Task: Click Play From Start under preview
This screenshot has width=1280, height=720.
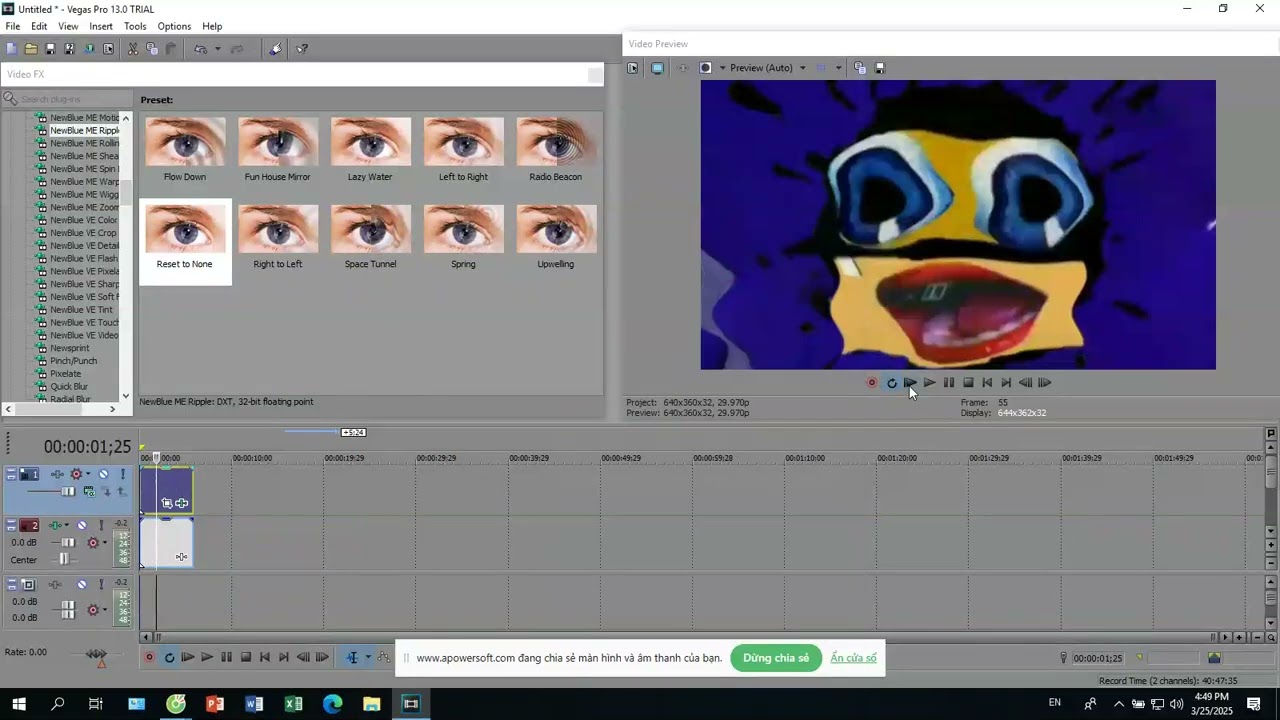Action: coord(910,382)
